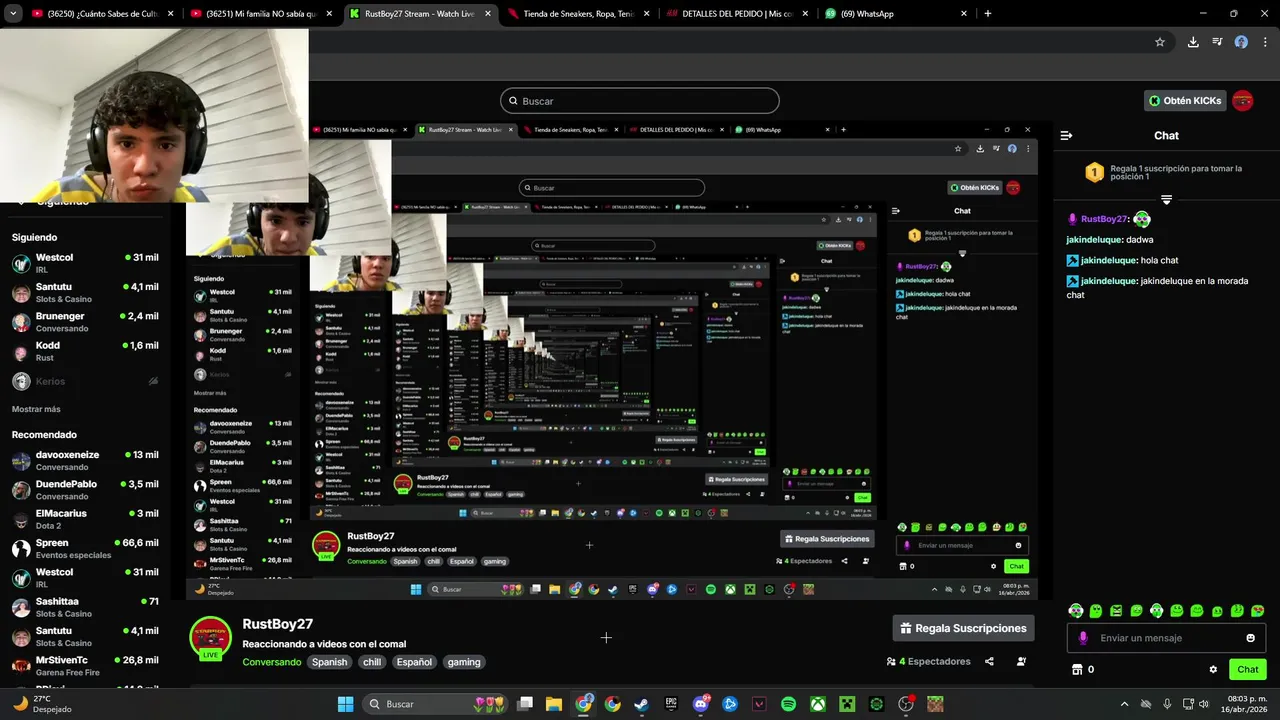Switch to DETALLES DEL PEDIDO tab
The width and height of the screenshot is (1280, 720).
click(737, 14)
